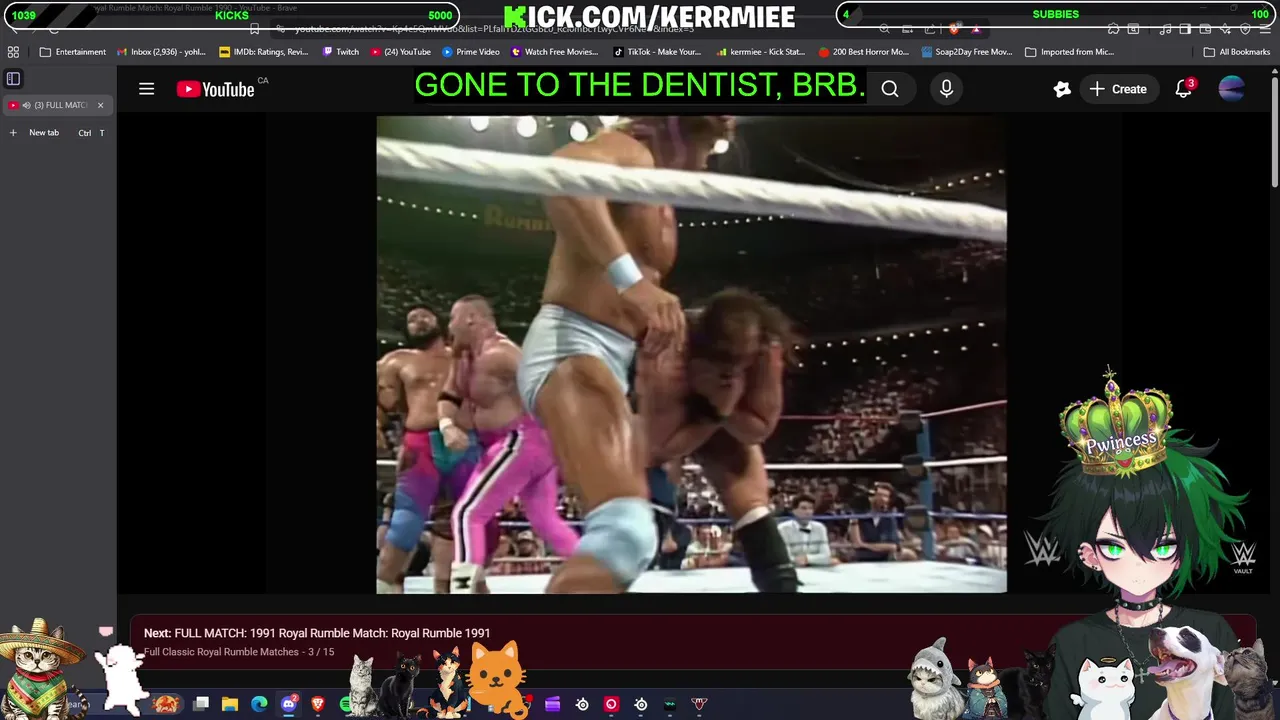Select the FULL MATCH vertical tab
This screenshot has height=720, width=1280.
pos(57,105)
